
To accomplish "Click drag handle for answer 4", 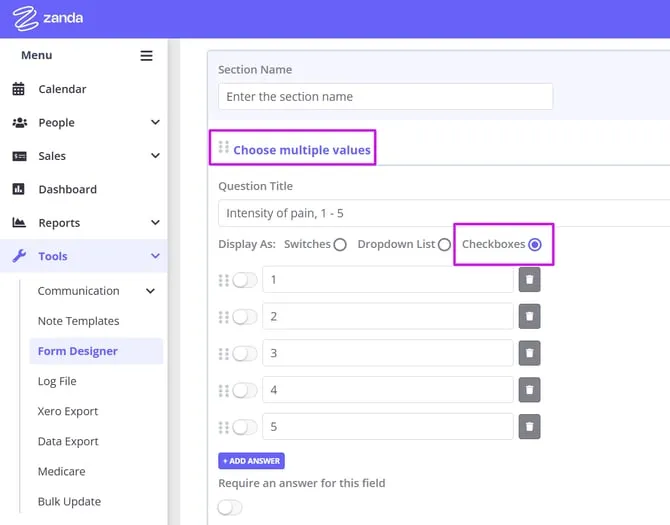I will click(223, 390).
